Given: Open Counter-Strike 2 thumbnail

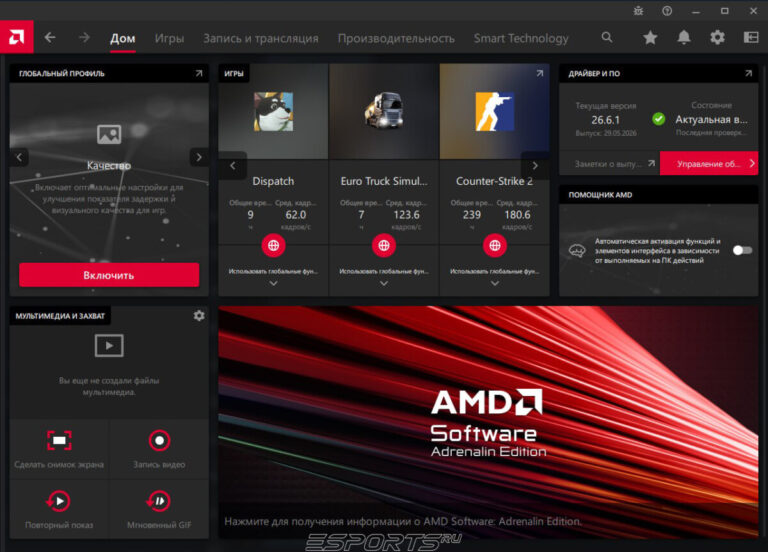Looking at the screenshot, I should point(495,112).
